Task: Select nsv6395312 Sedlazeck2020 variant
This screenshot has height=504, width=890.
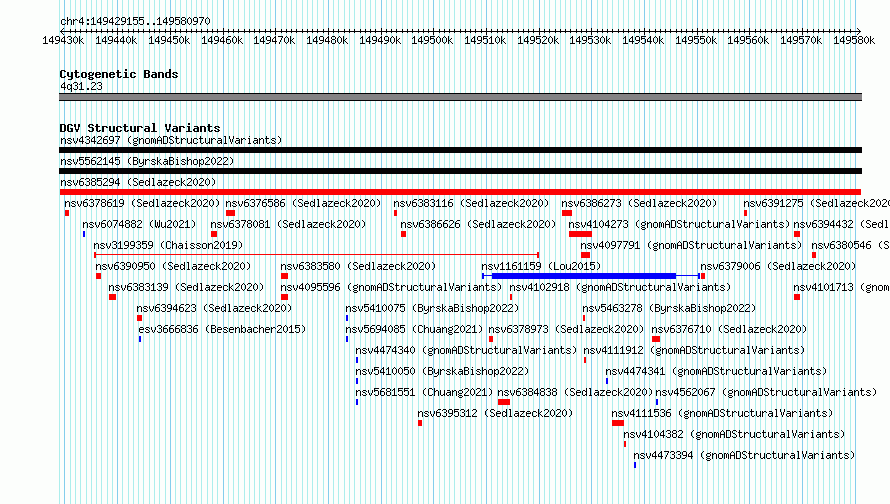Action: click(496, 413)
